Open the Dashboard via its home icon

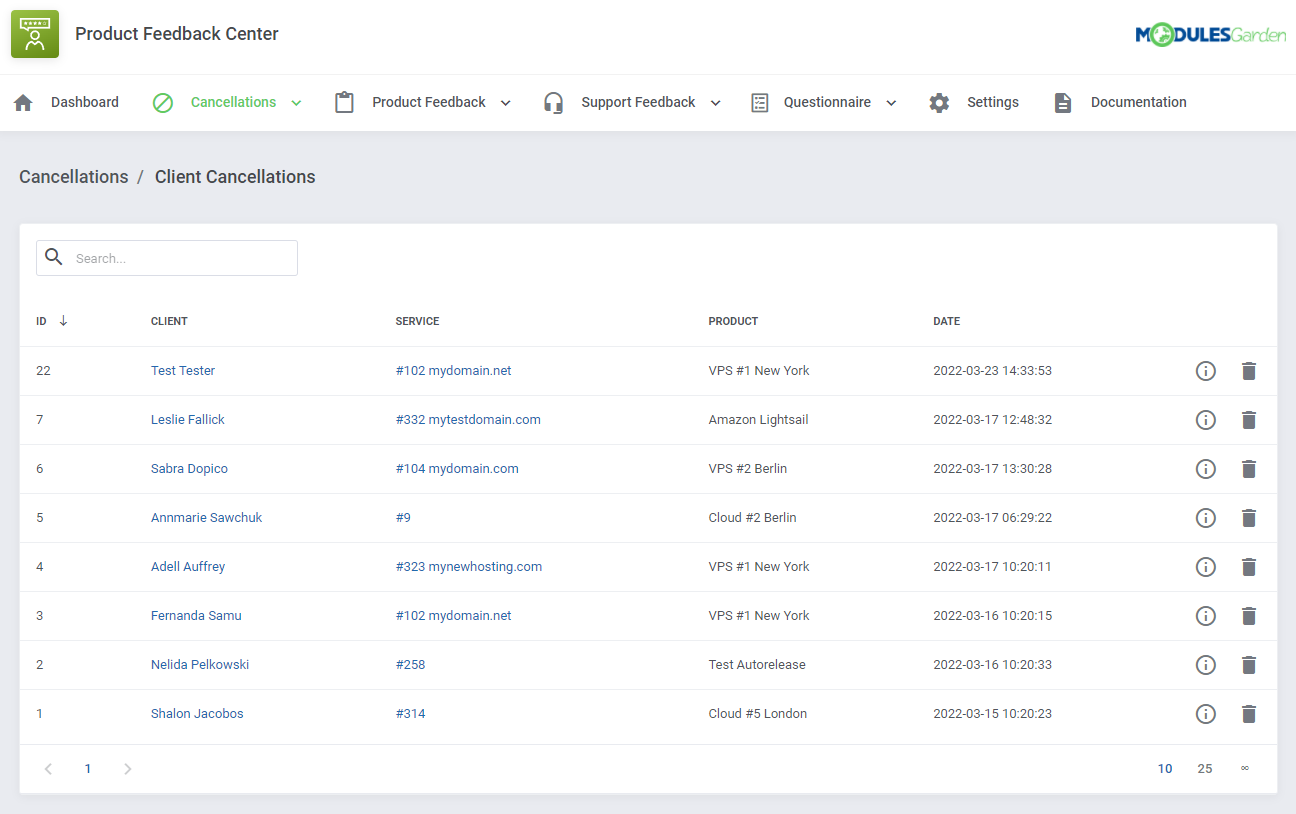click(x=22, y=101)
